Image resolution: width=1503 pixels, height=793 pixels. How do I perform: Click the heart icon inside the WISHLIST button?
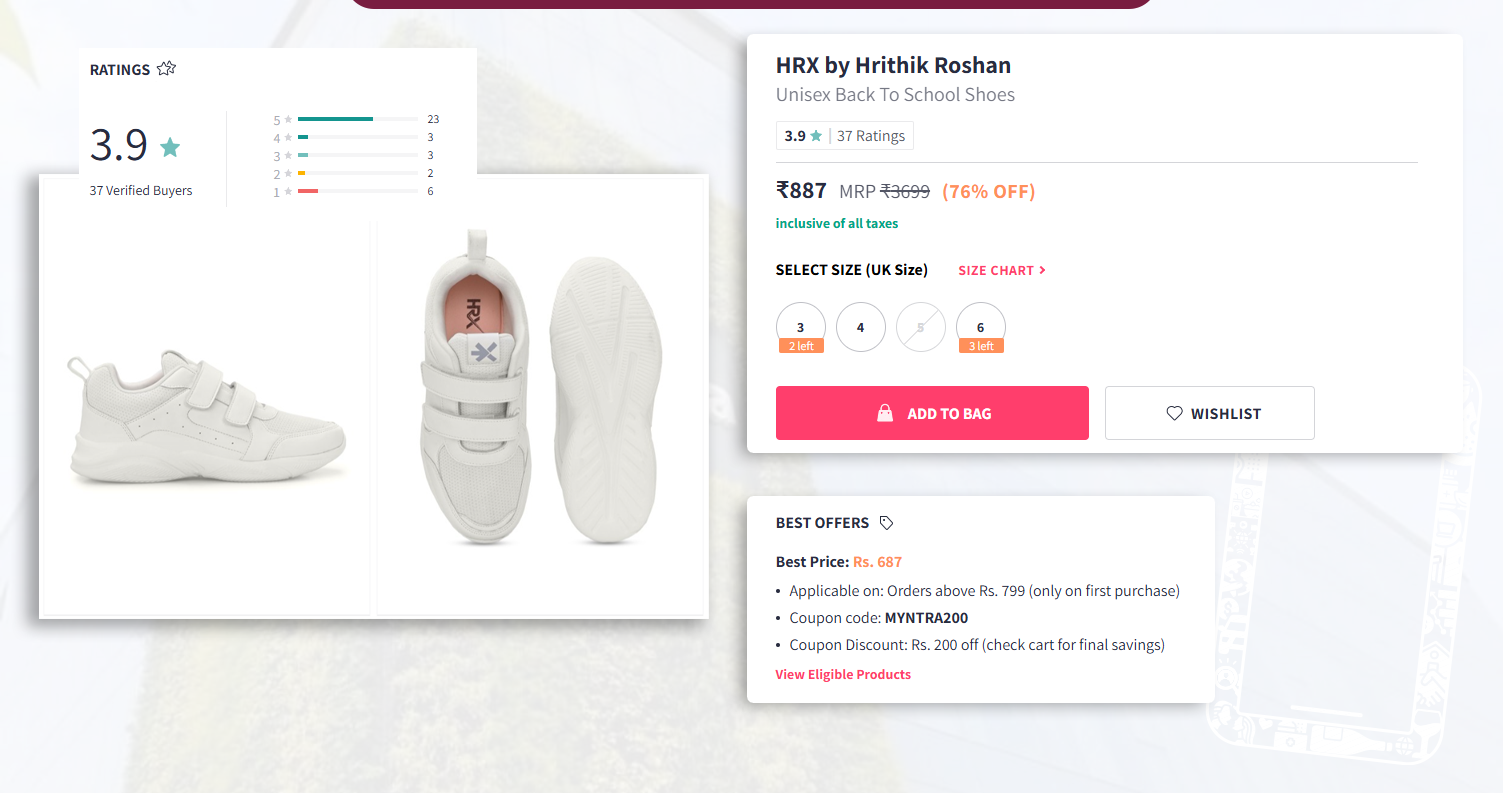click(1174, 412)
